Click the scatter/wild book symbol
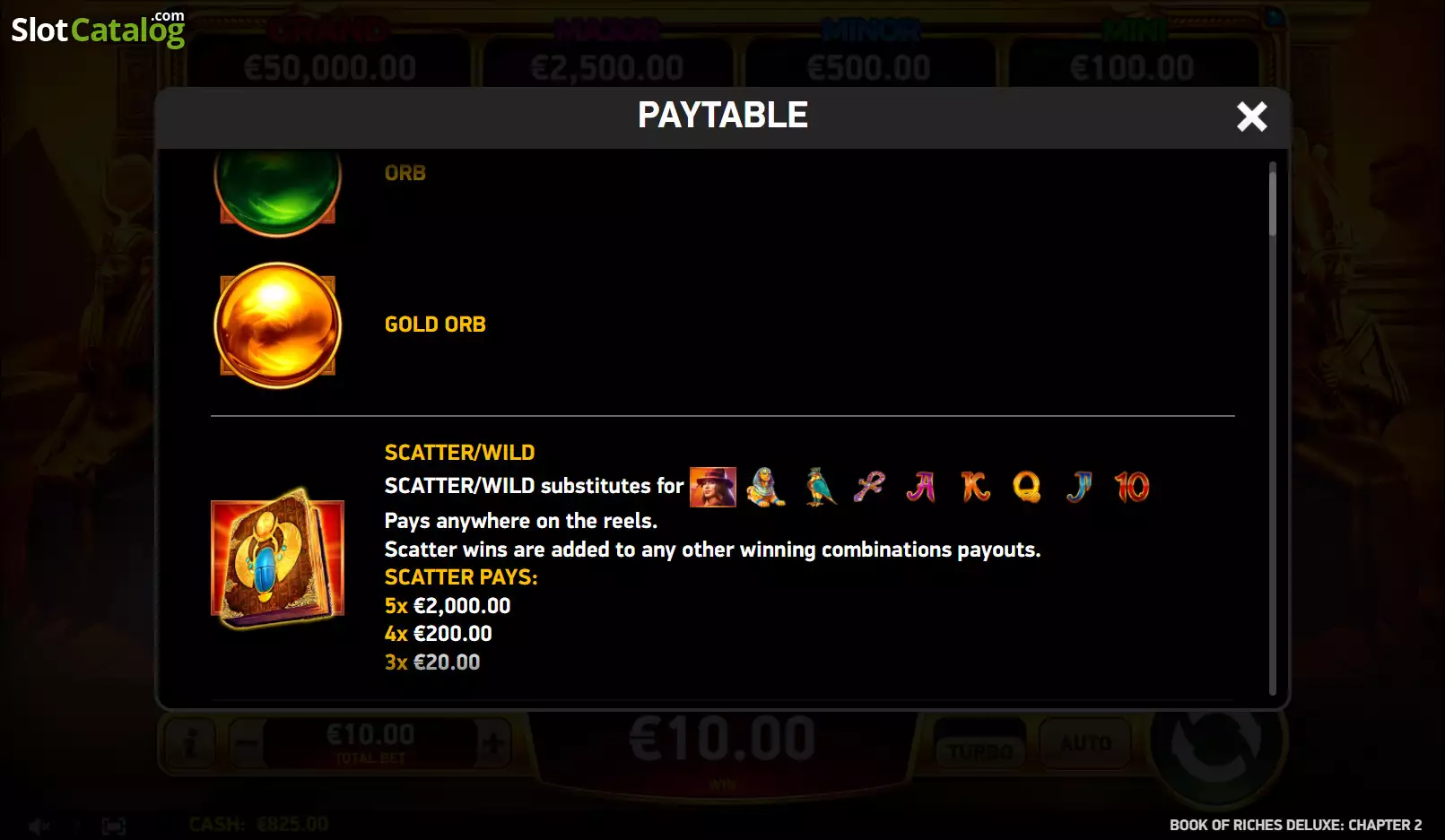The height and width of the screenshot is (840, 1445). coord(278,559)
